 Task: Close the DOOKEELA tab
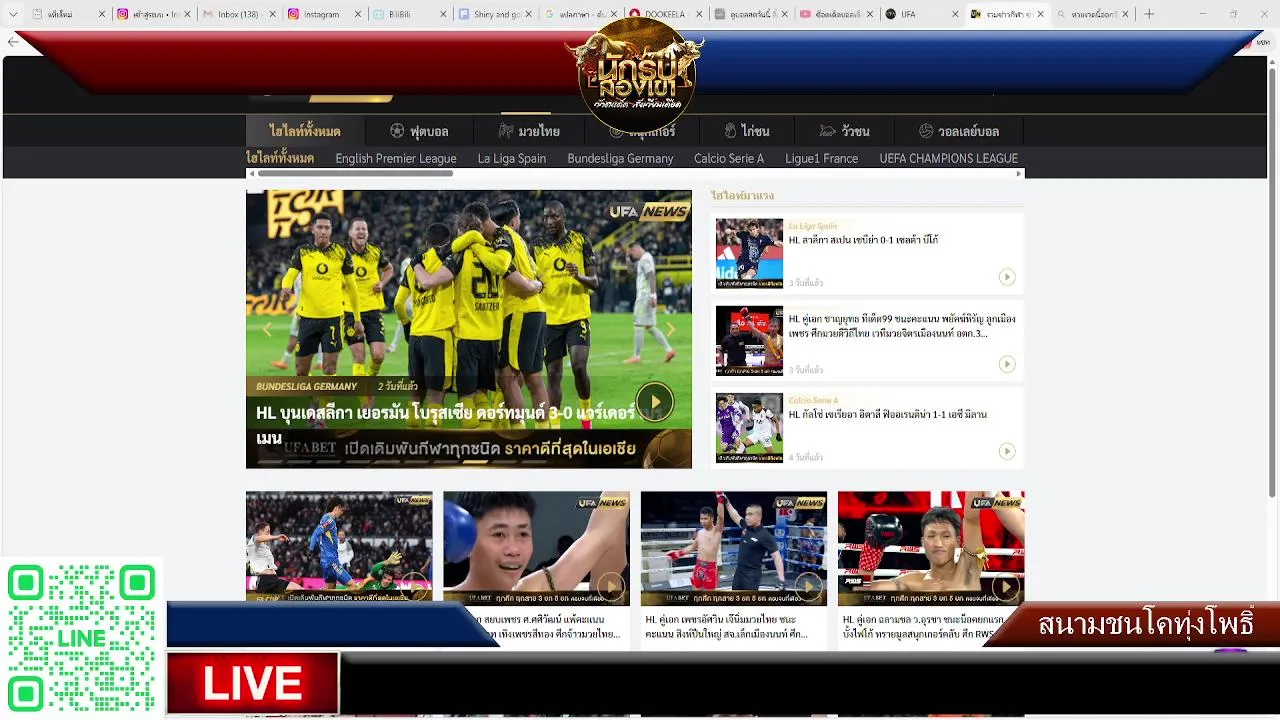pyautogui.click(x=699, y=14)
